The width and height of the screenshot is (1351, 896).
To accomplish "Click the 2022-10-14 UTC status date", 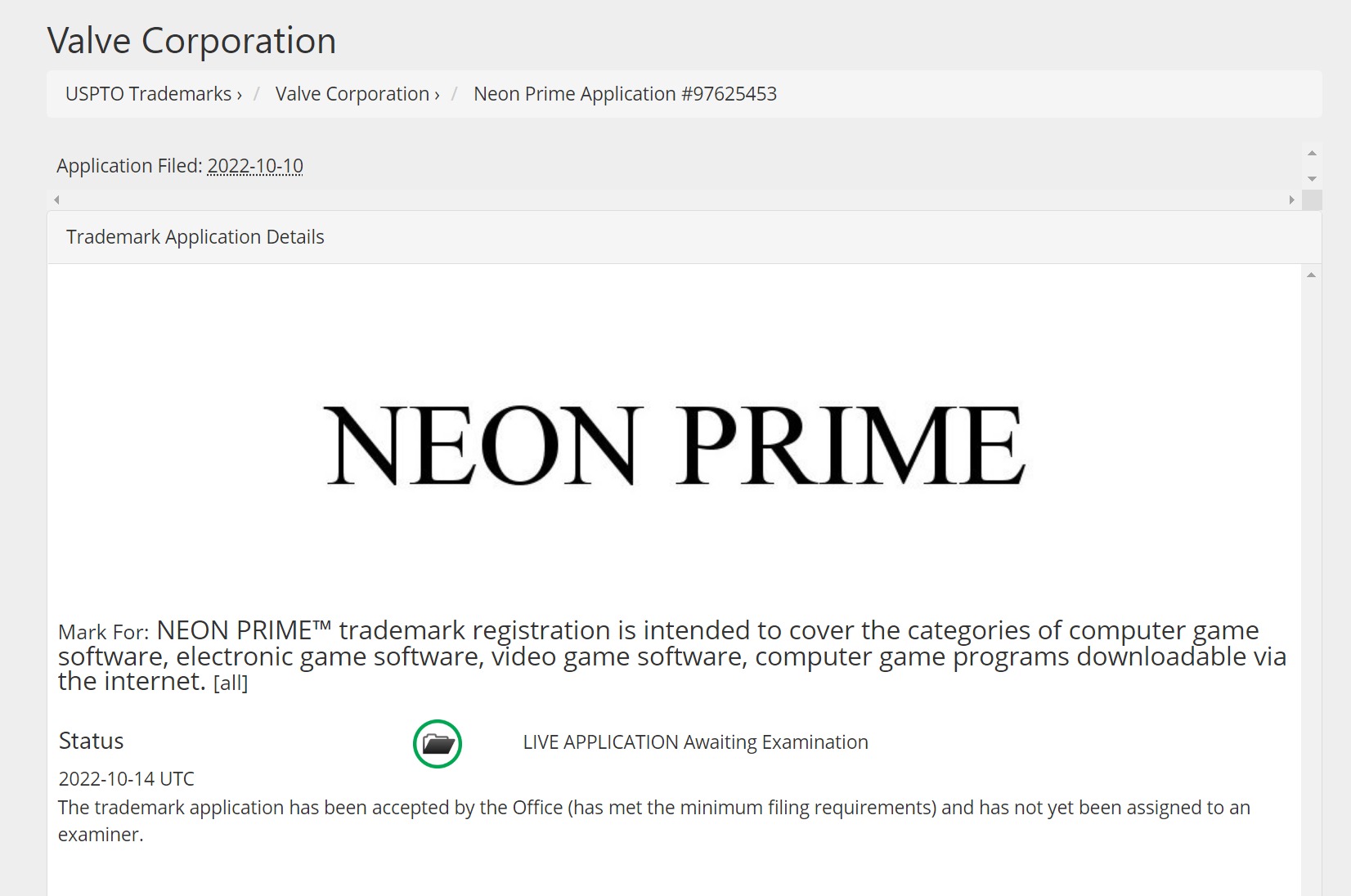I will (125, 778).
